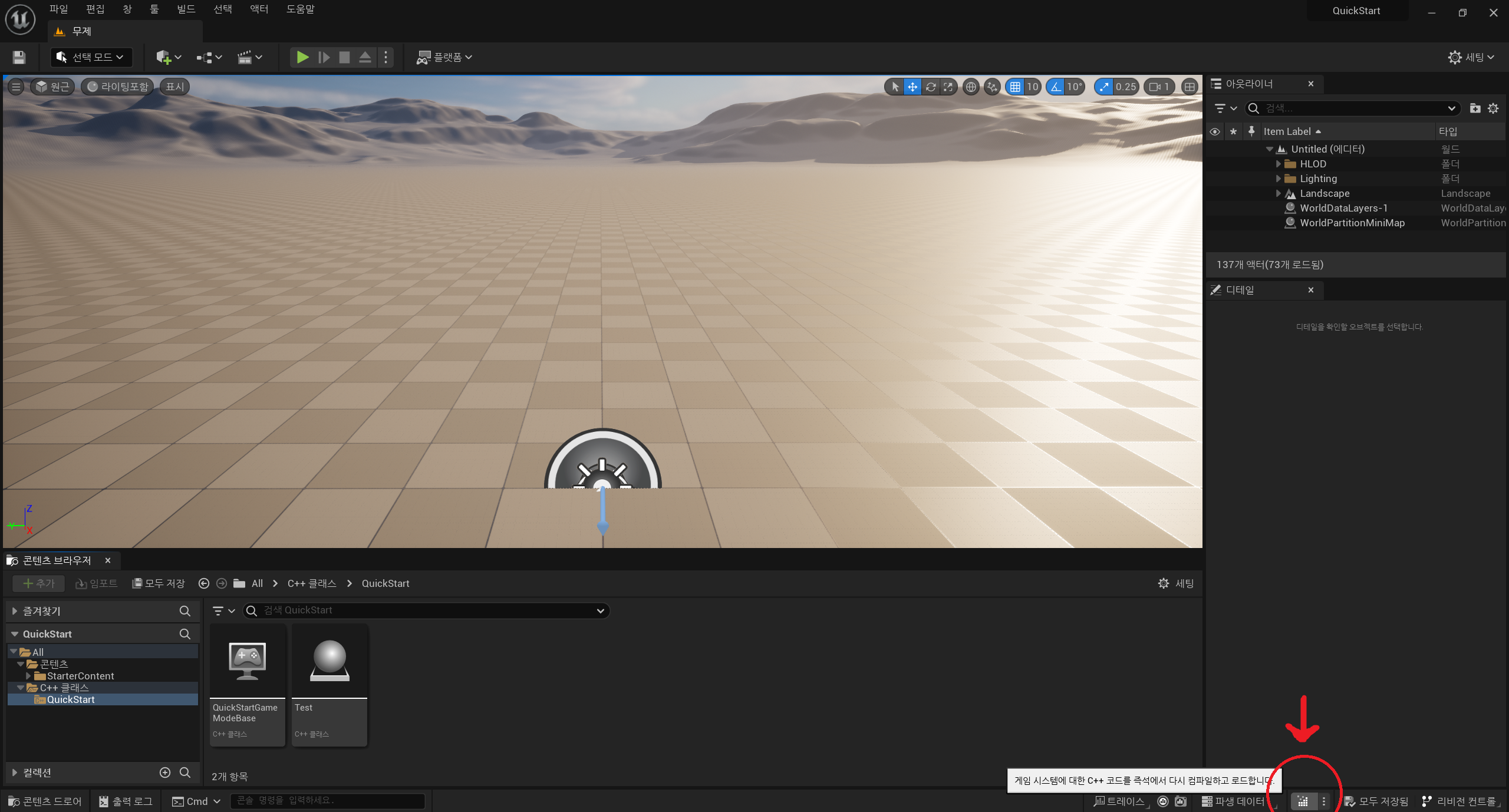Image resolution: width=1509 pixels, height=812 pixels.
Task: Open the 선택 모드 dropdown
Action: coord(91,57)
